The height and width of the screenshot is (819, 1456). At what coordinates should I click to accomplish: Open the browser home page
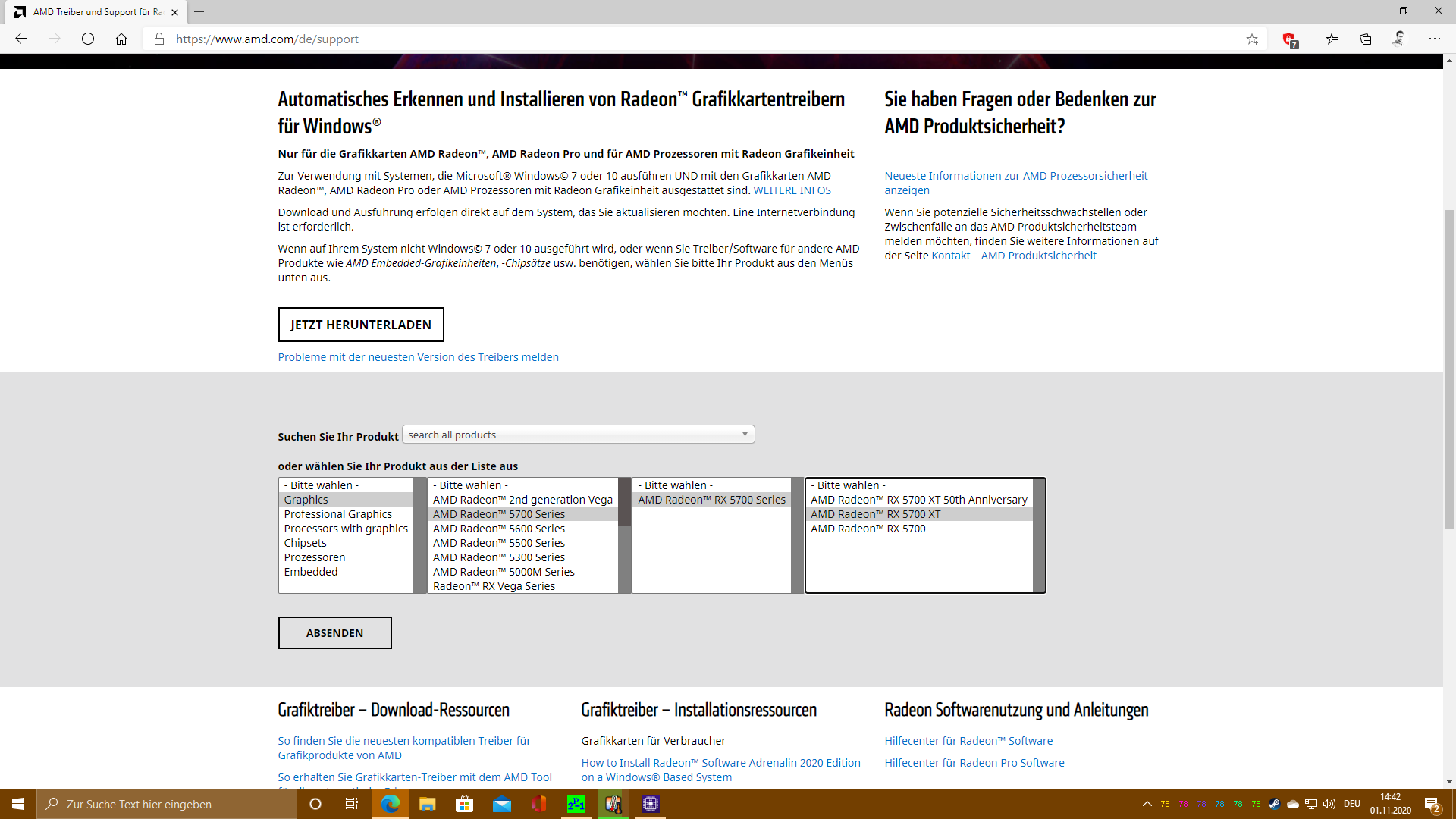click(x=121, y=39)
